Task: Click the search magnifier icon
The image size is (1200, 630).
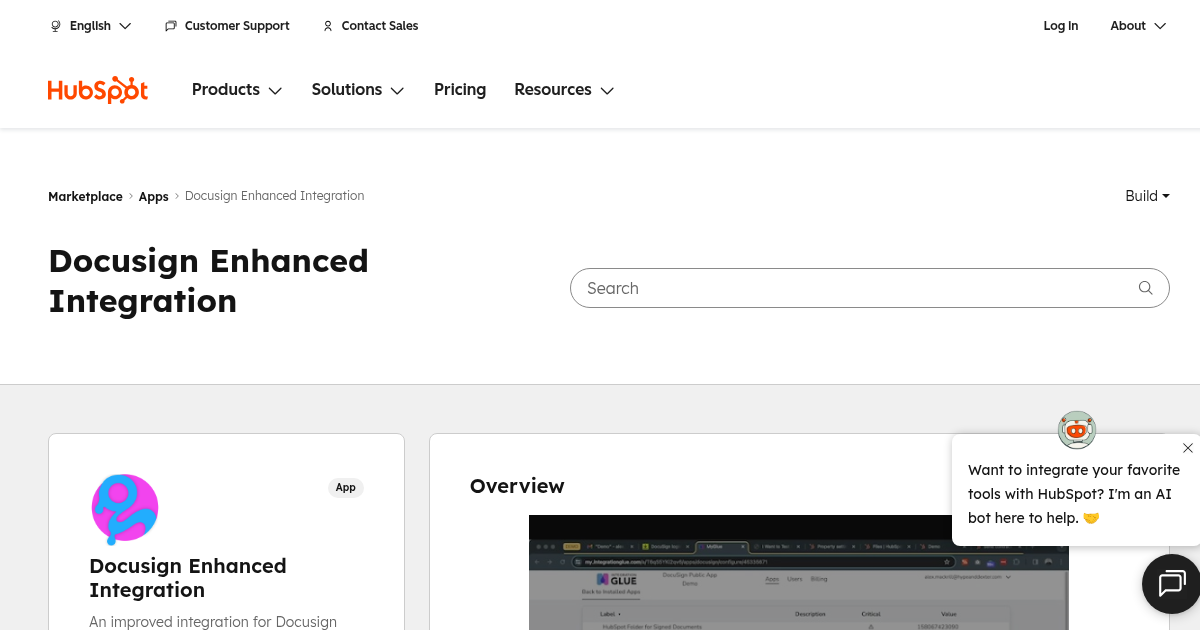Action: pyautogui.click(x=1146, y=288)
